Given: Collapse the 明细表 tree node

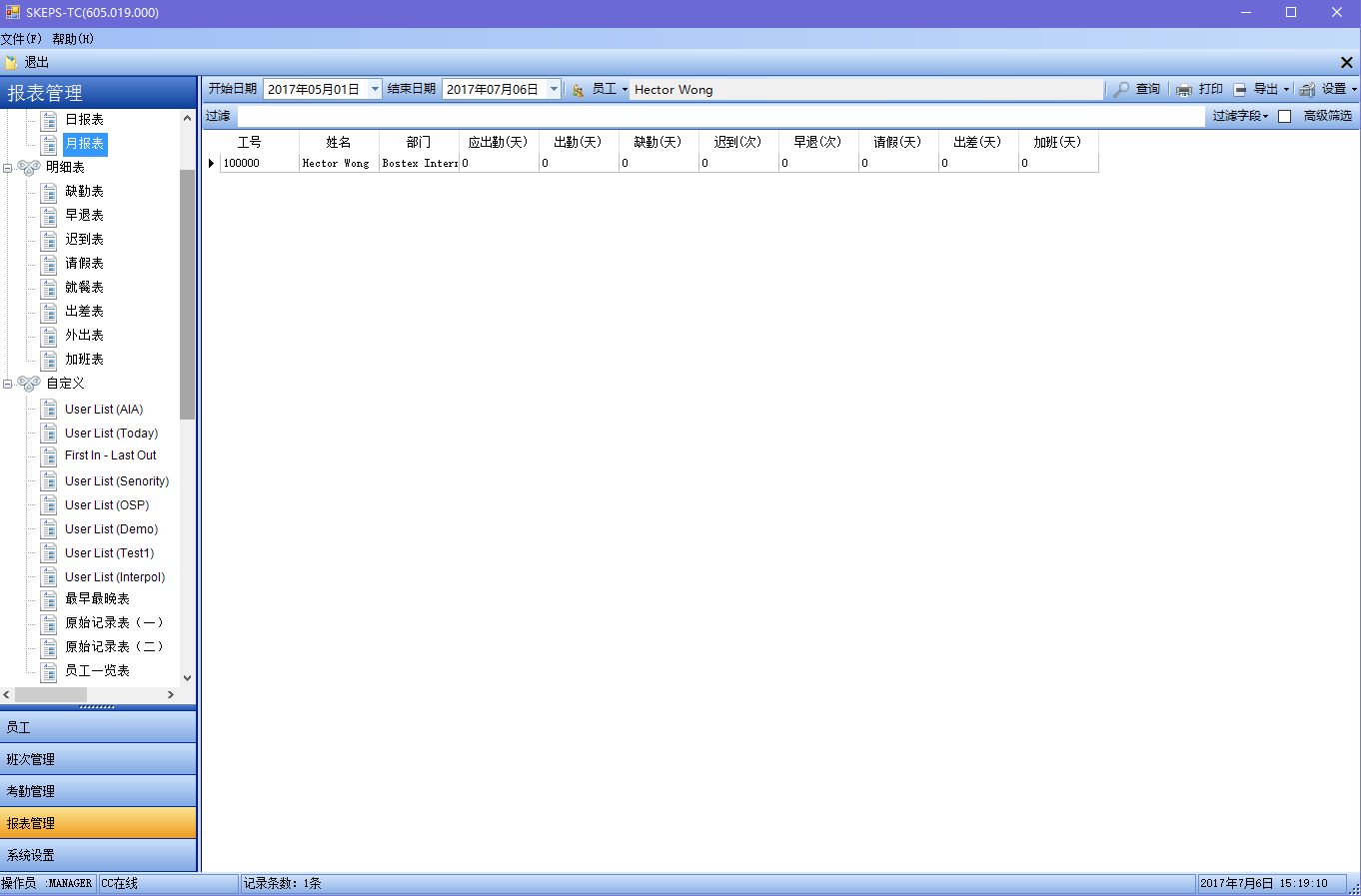Looking at the screenshot, I should (8, 168).
